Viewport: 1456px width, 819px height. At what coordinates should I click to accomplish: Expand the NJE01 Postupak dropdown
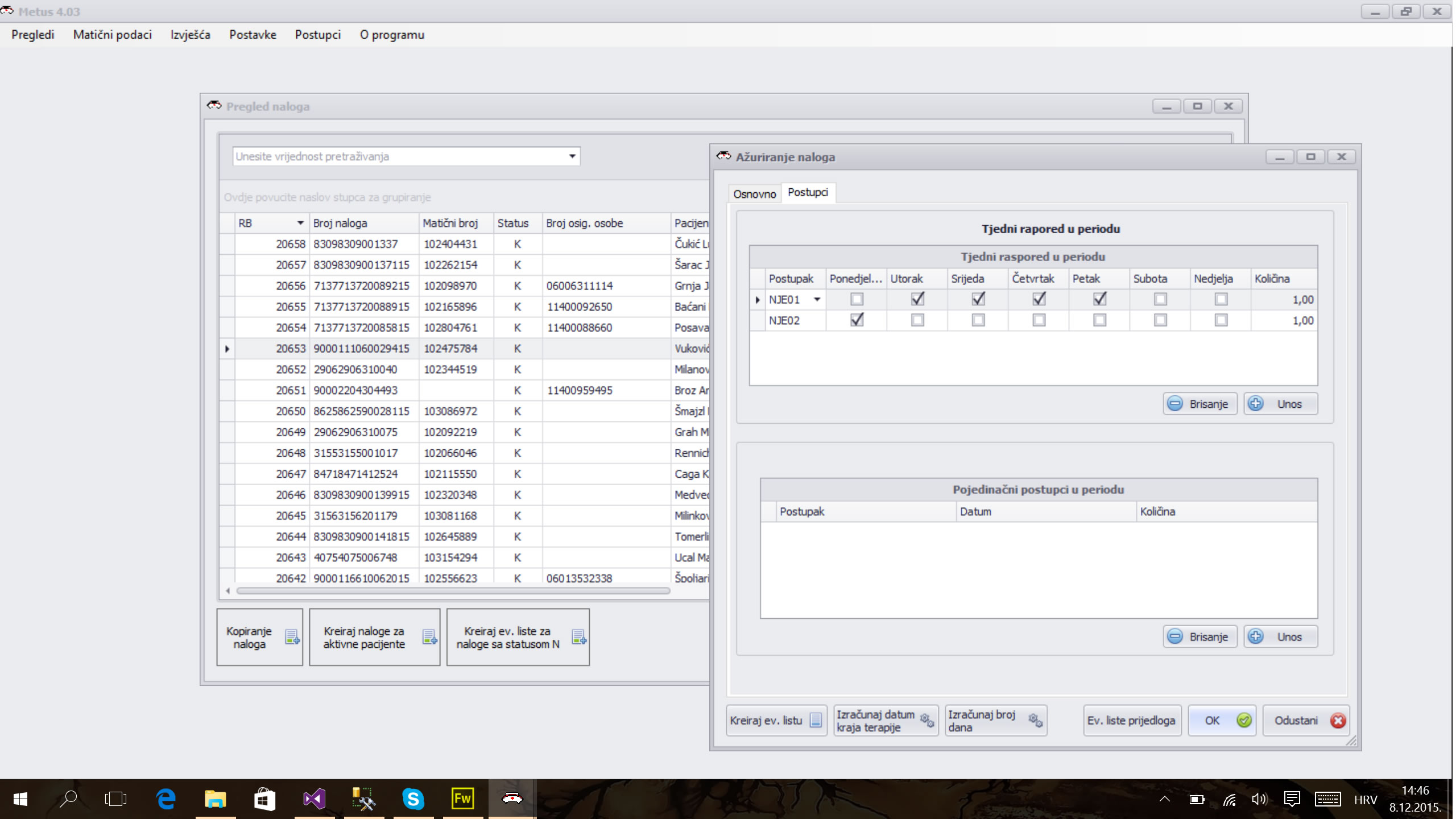817,299
